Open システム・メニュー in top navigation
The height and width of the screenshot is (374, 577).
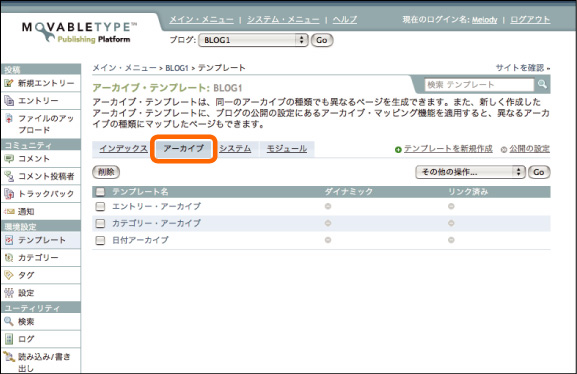click(283, 20)
